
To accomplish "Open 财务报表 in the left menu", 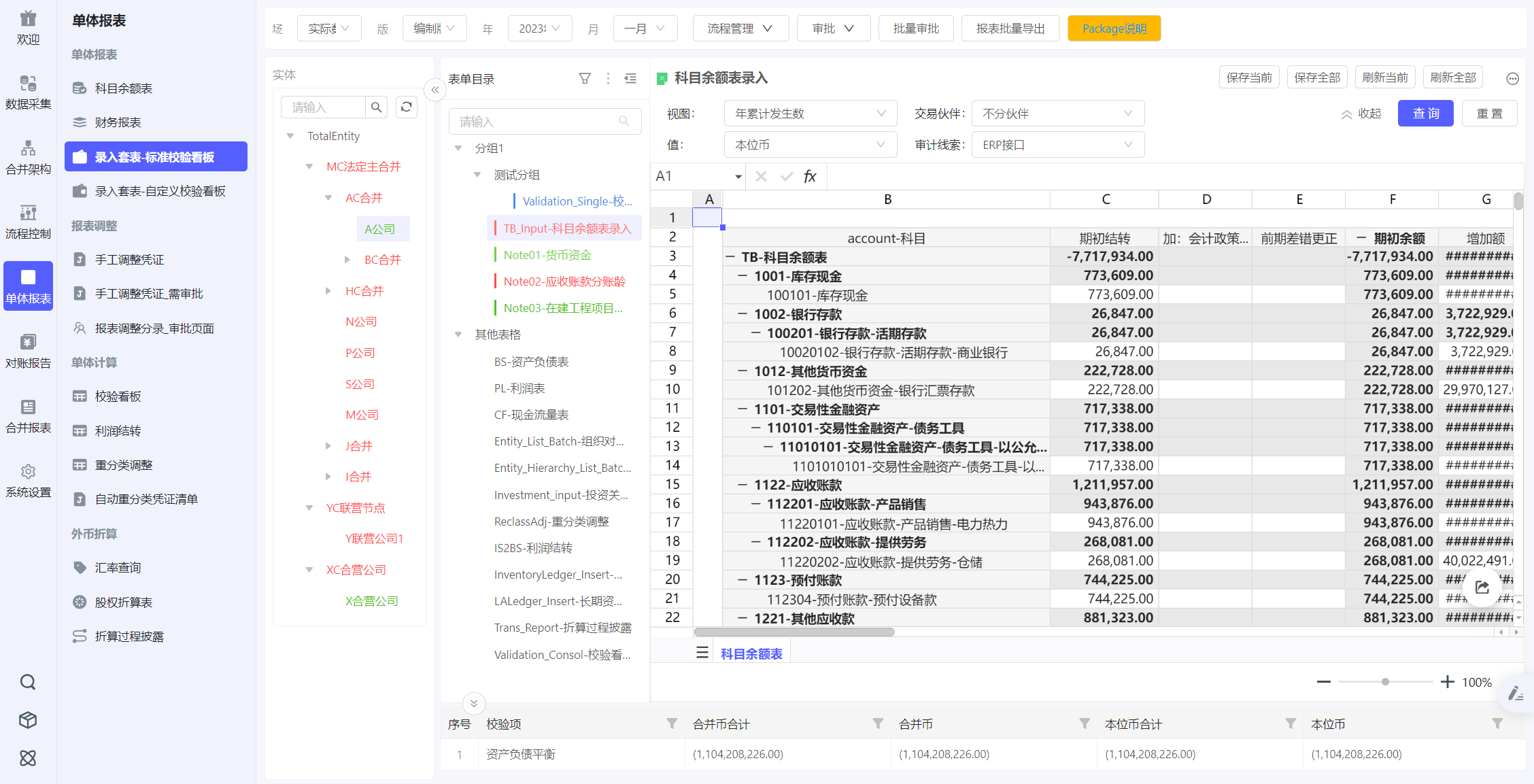I will coord(118,122).
